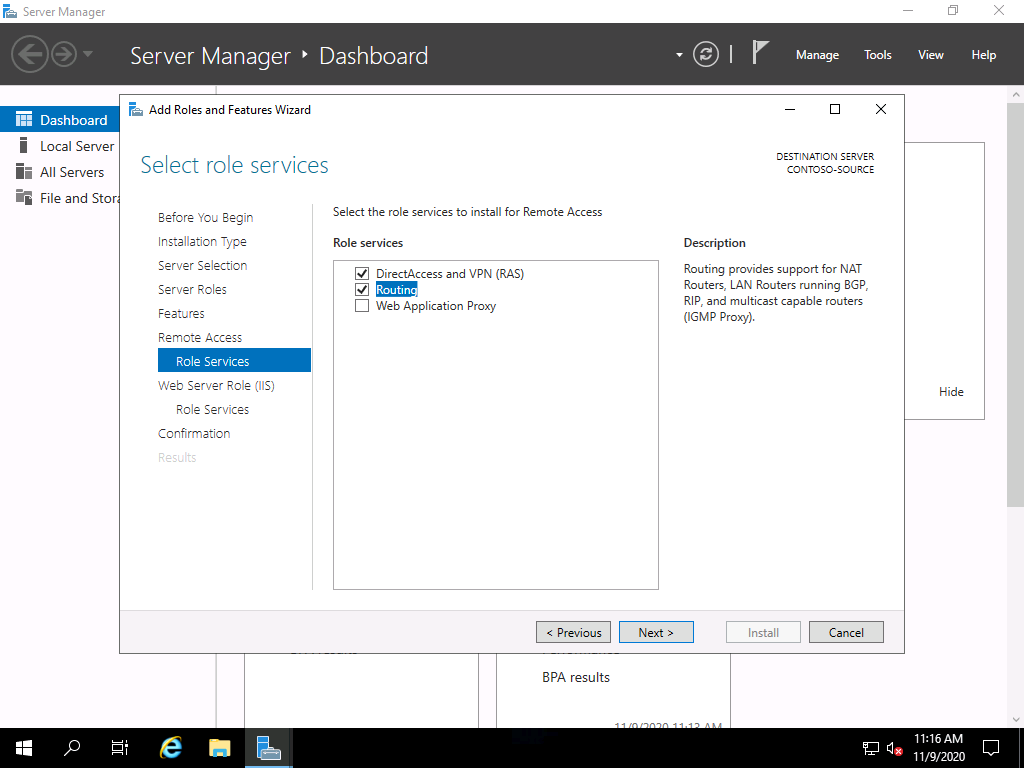Uncheck the Routing role service checkbox
This screenshot has width=1024, height=768.
(x=362, y=290)
